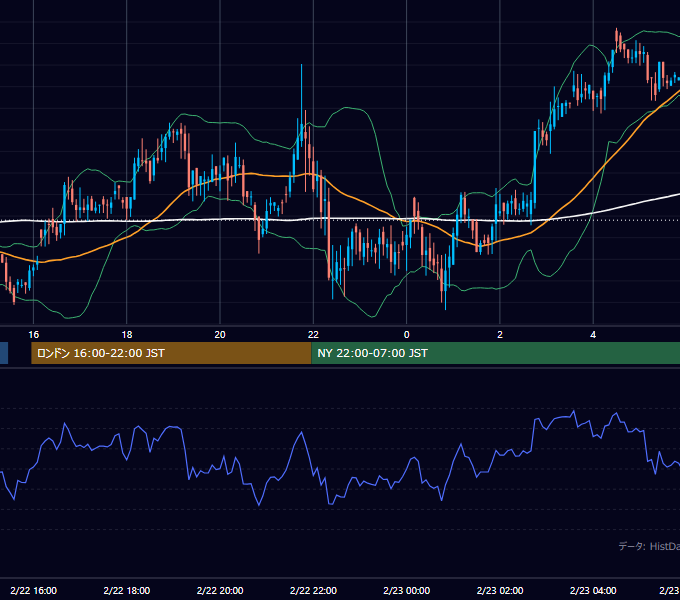This screenshot has width=680, height=600.
Task: Click the 2/23 00:00 date label
Action: [x=406, y=590]
